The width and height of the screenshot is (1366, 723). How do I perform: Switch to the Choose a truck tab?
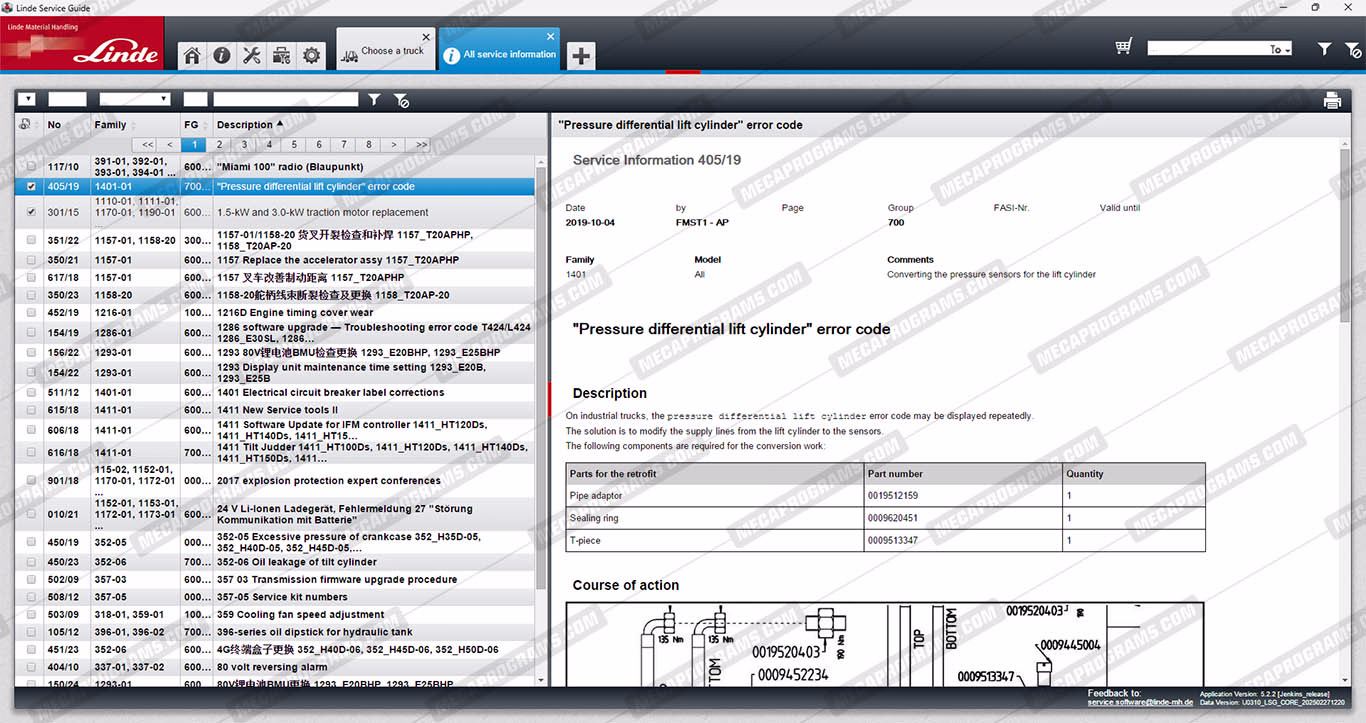click(386, 51)
